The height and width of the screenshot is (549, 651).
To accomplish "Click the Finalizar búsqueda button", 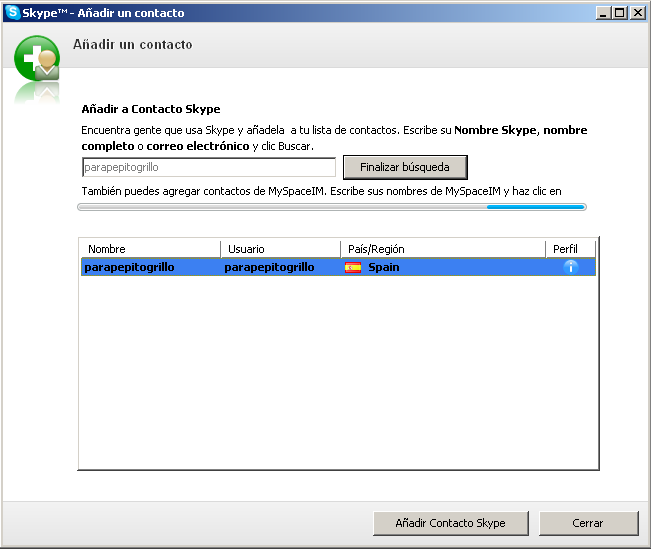I will (405, 167).
